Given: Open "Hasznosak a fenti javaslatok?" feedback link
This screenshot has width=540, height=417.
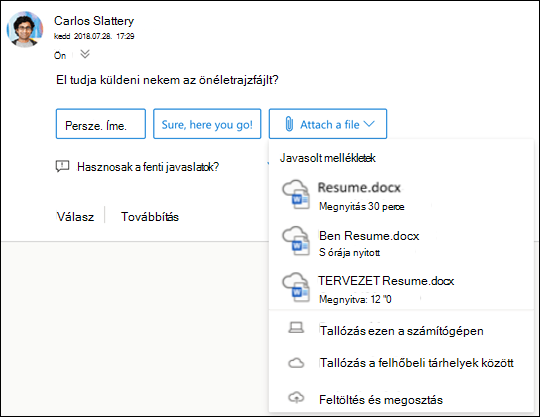Looking at the screenshot, I should tap(148, 167).
